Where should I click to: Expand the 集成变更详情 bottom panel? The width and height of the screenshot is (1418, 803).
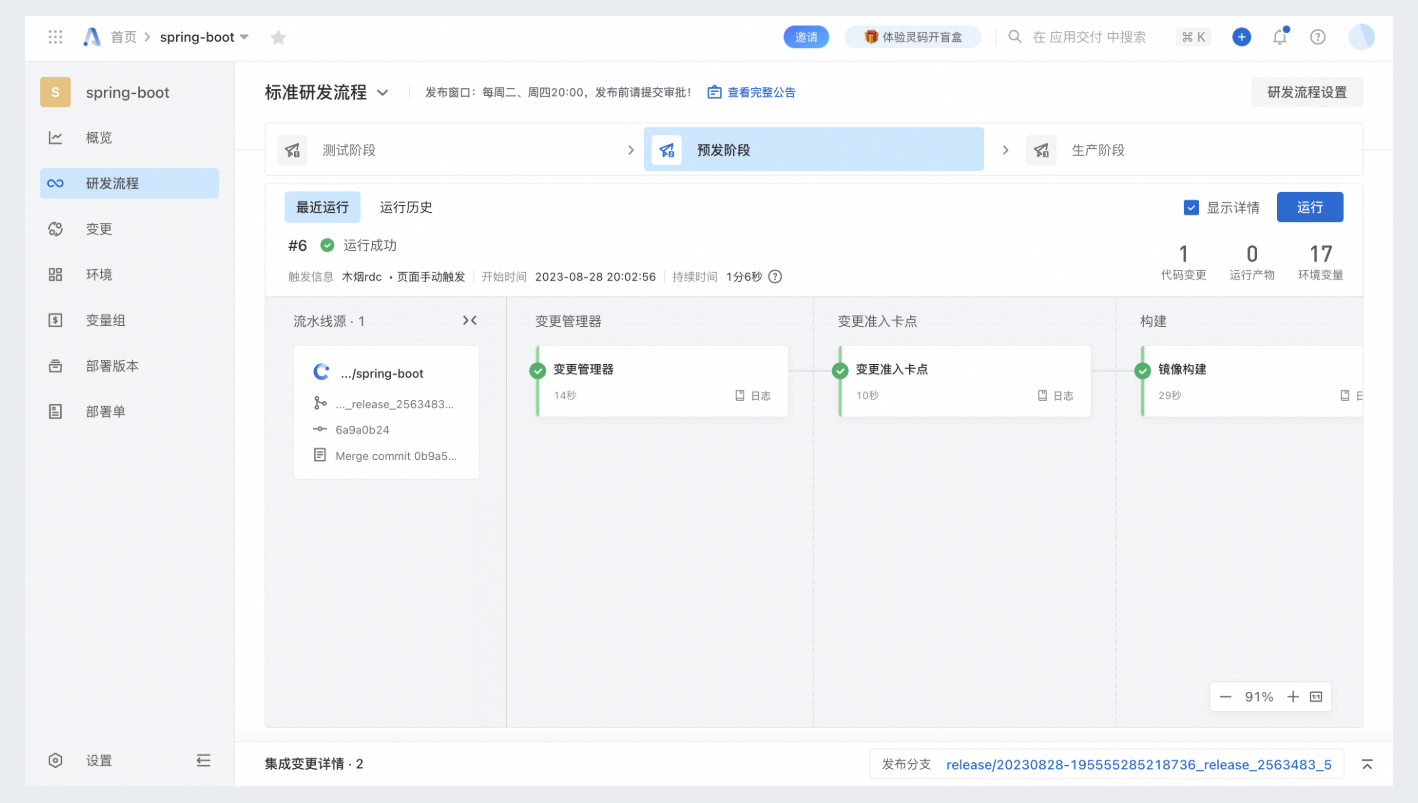pyautogui.click(x=1367, y=764)
